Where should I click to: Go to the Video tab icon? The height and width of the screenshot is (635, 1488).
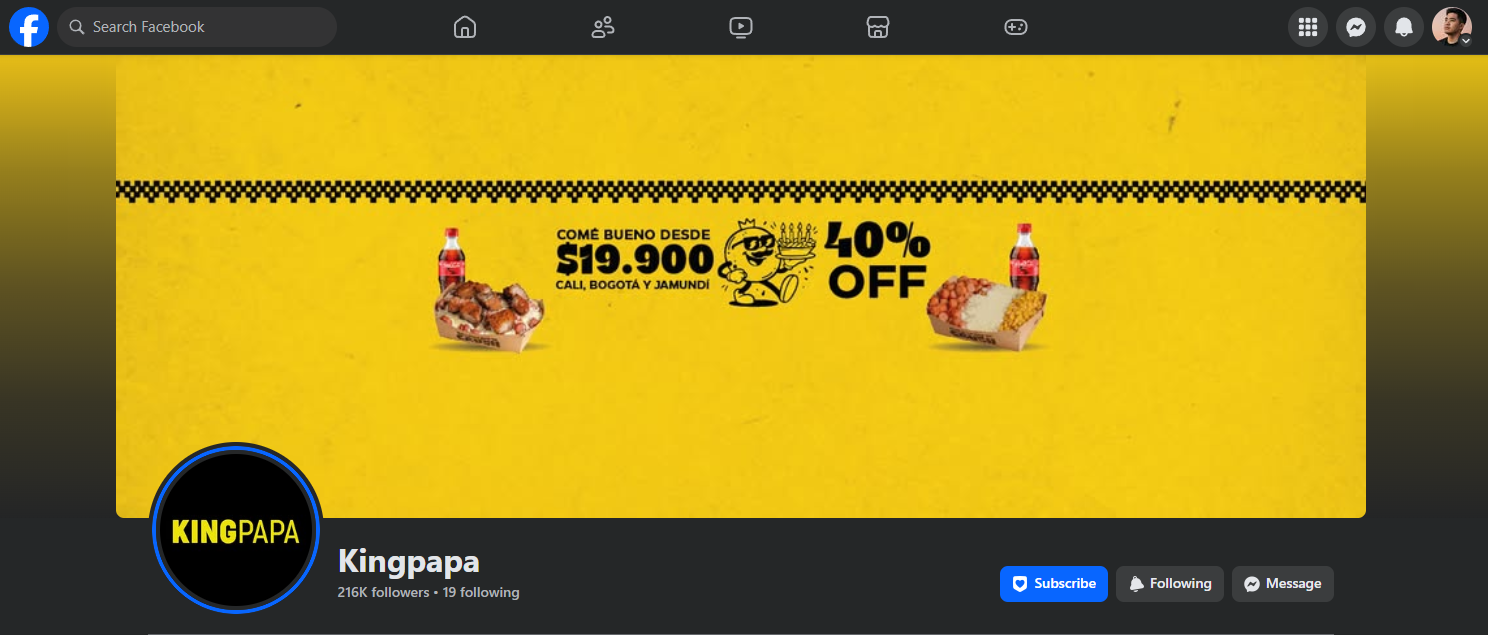point(741,27)
